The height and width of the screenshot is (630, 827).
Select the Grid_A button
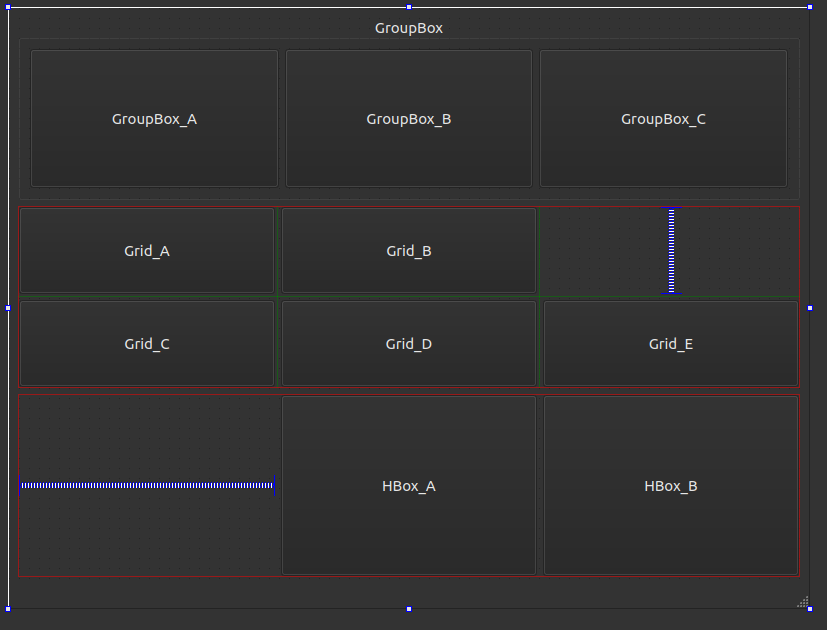pos(147,251)
